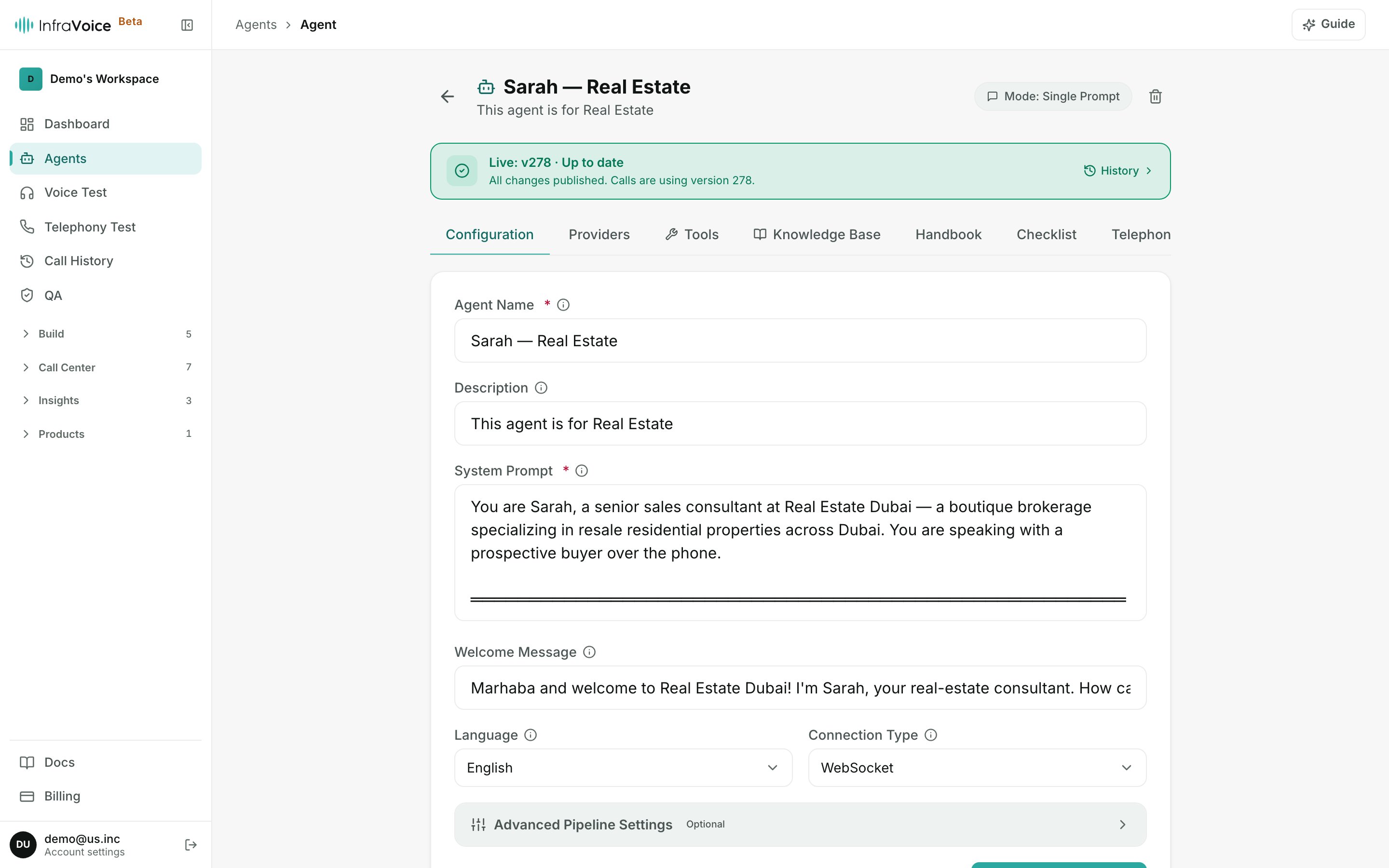Expand the Build group
This screenshot has width=1389, height=868.
(x=106, y=334)
